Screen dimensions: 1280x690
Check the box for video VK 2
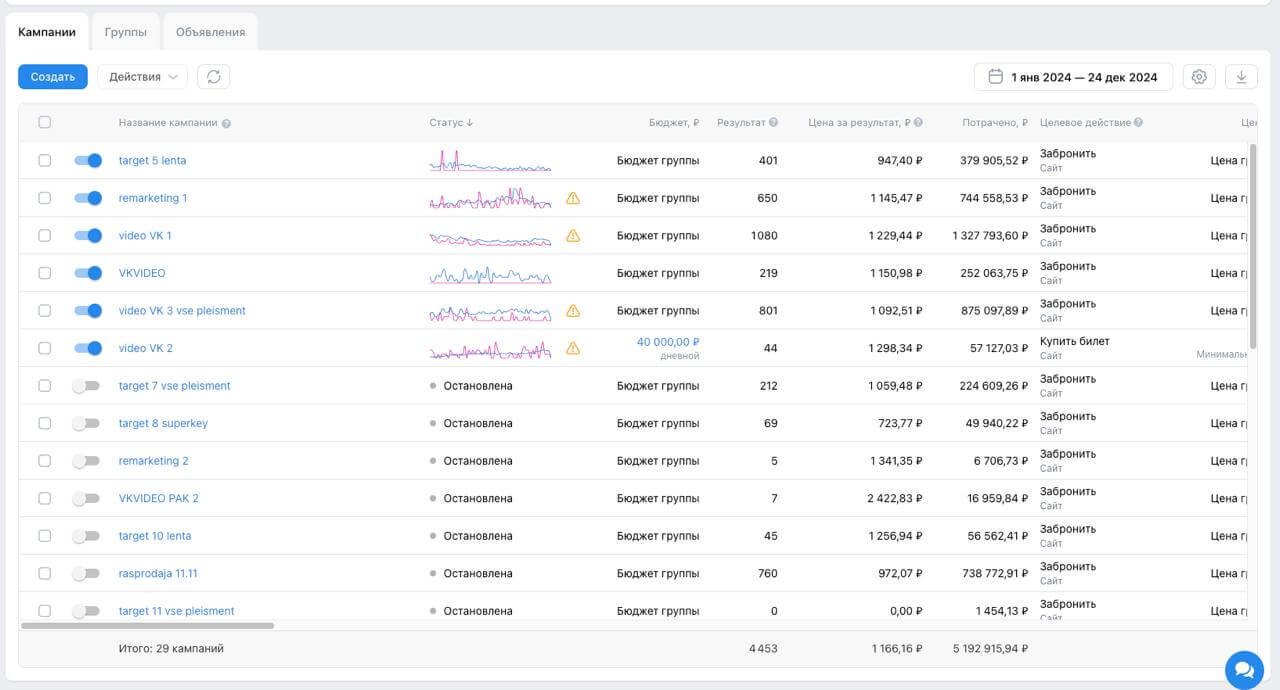coord(44,348)
